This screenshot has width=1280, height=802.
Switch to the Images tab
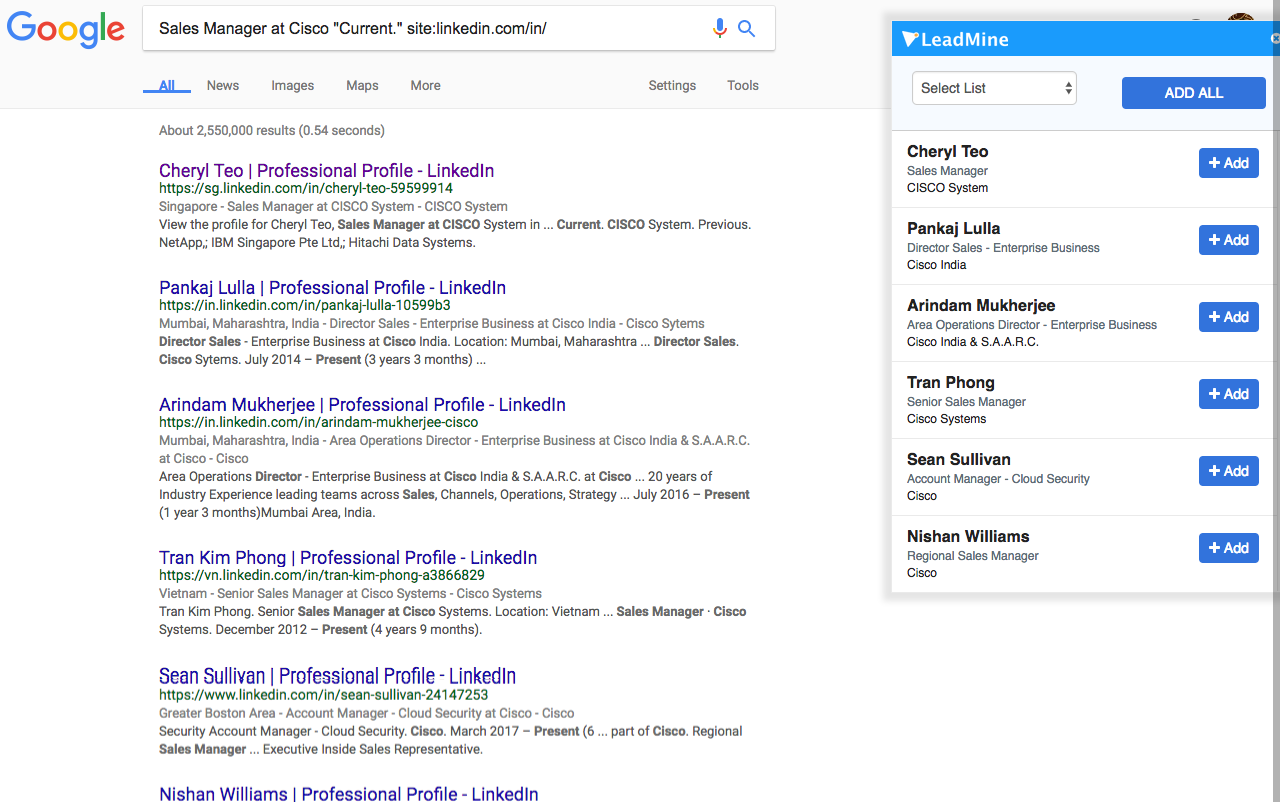(292, 86)
